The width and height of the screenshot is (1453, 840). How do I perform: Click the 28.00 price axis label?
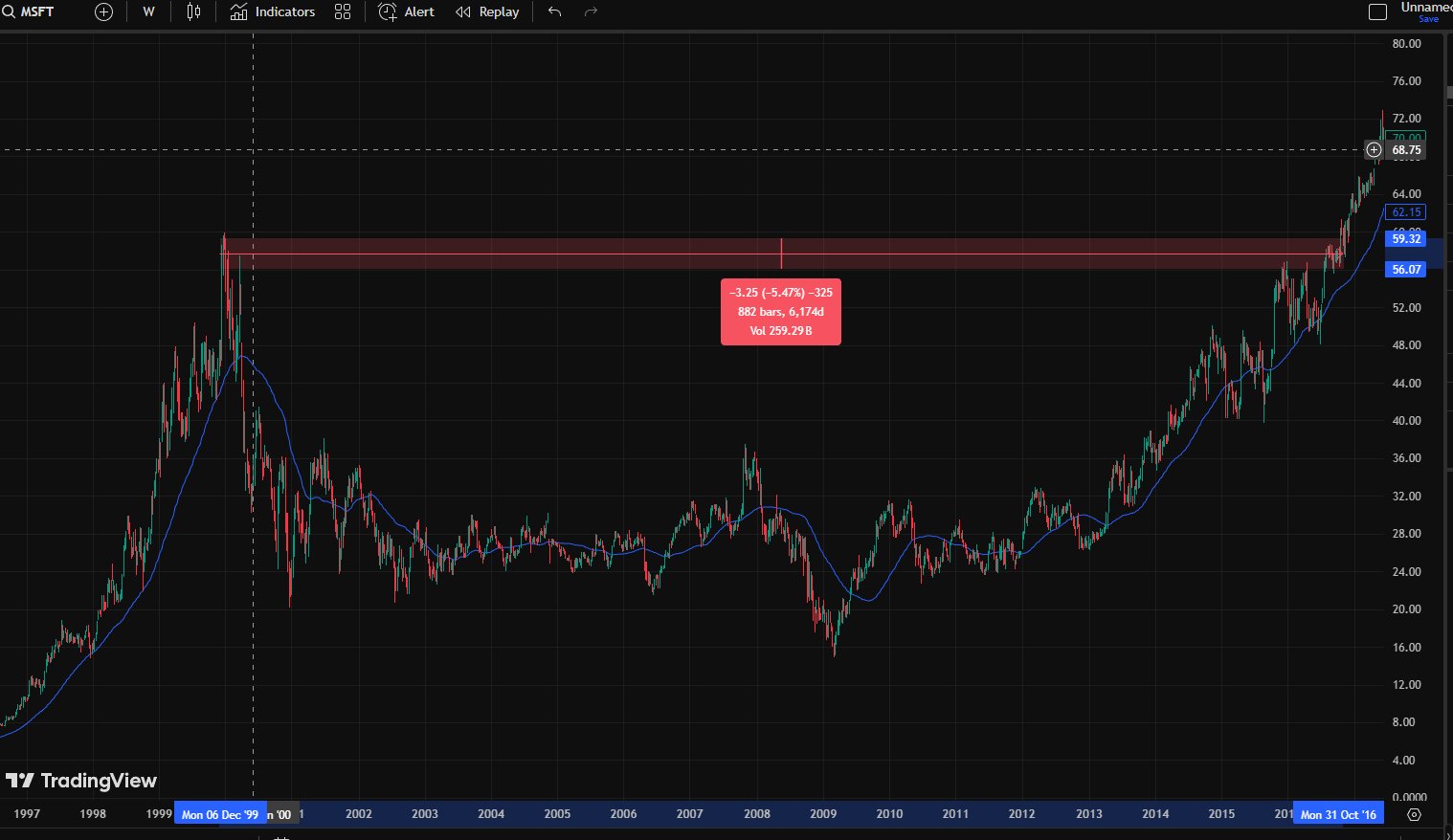tap(1406, 534)
